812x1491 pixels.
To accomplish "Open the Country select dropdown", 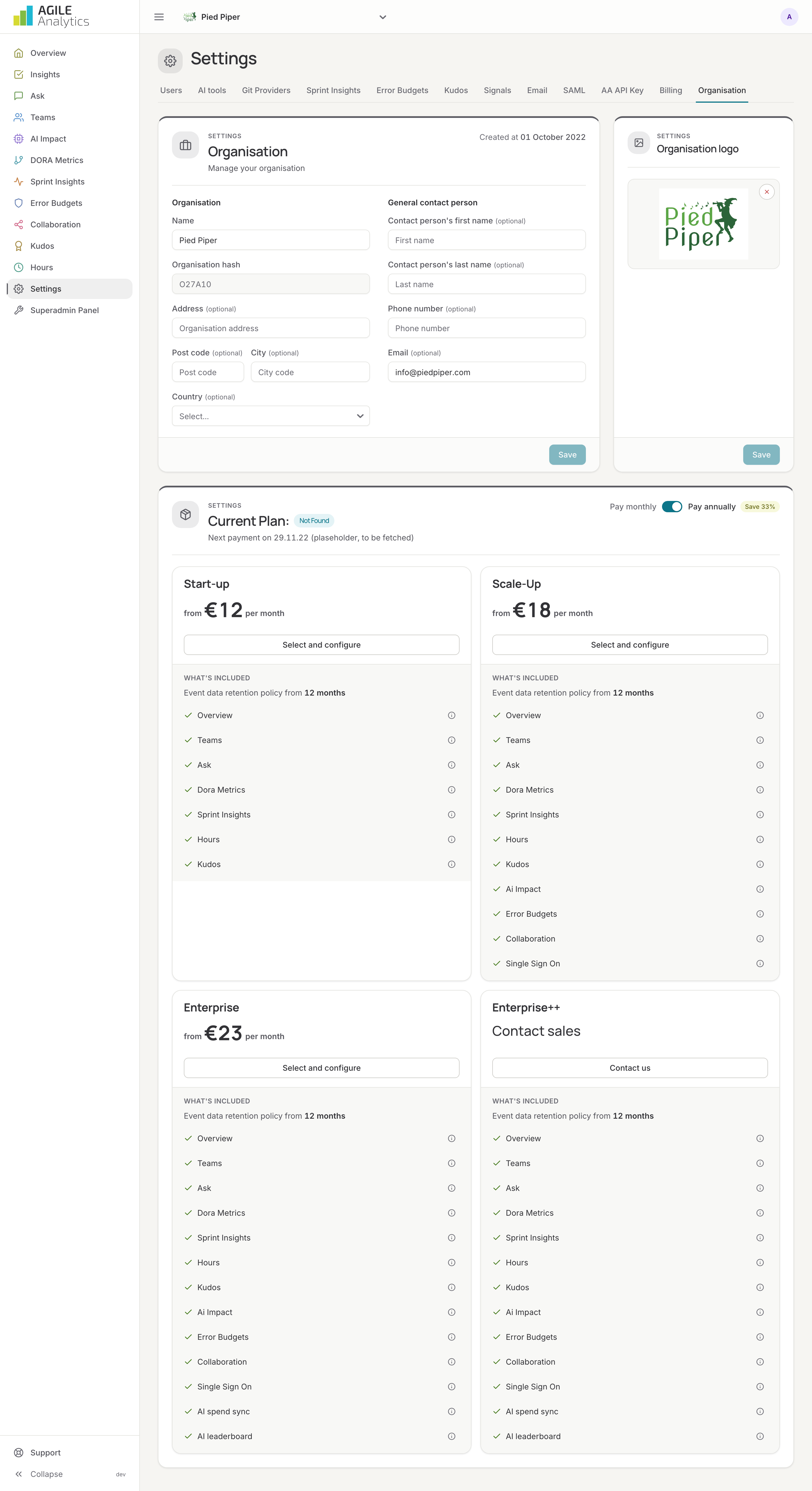I will [271, 416].
